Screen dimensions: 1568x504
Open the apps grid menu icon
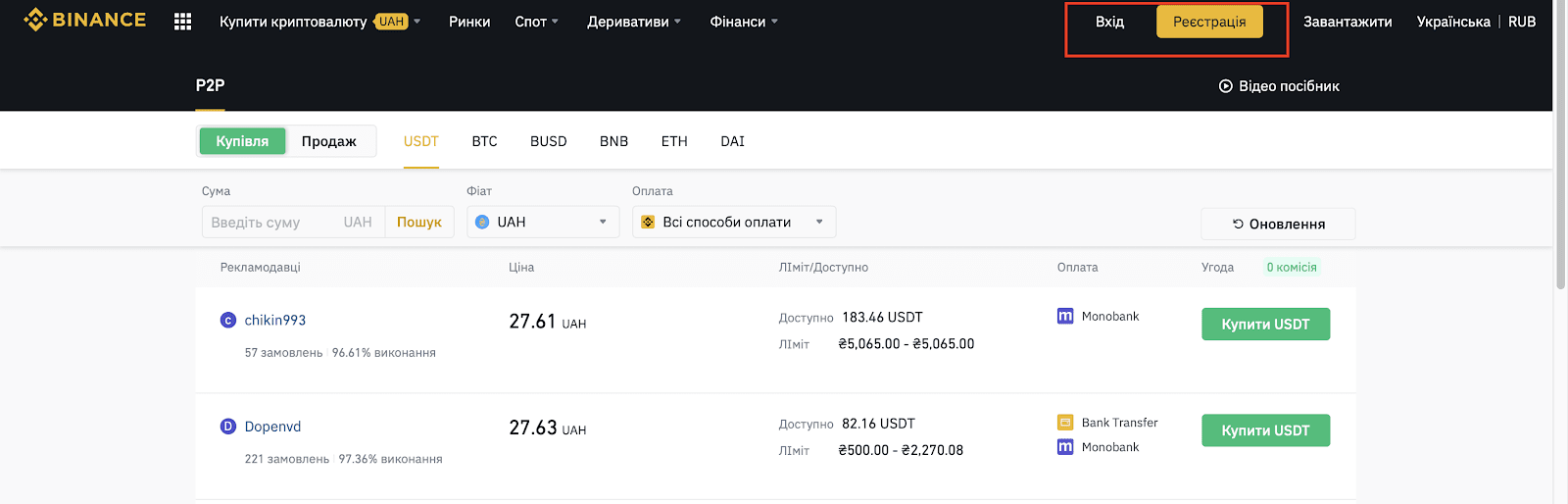tap(182, 22)
